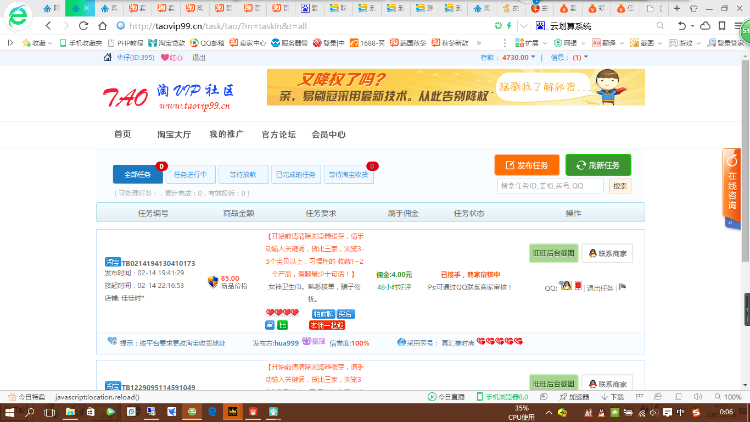This screenshot has height=422, width=750.
Task: Click the 搜索 search button
Action: pos(620,186)
